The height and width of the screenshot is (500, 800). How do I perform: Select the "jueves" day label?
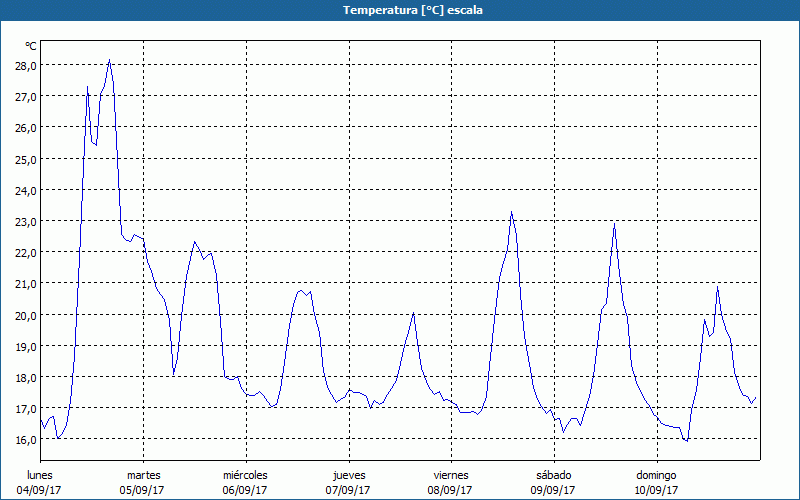(349, 475)
